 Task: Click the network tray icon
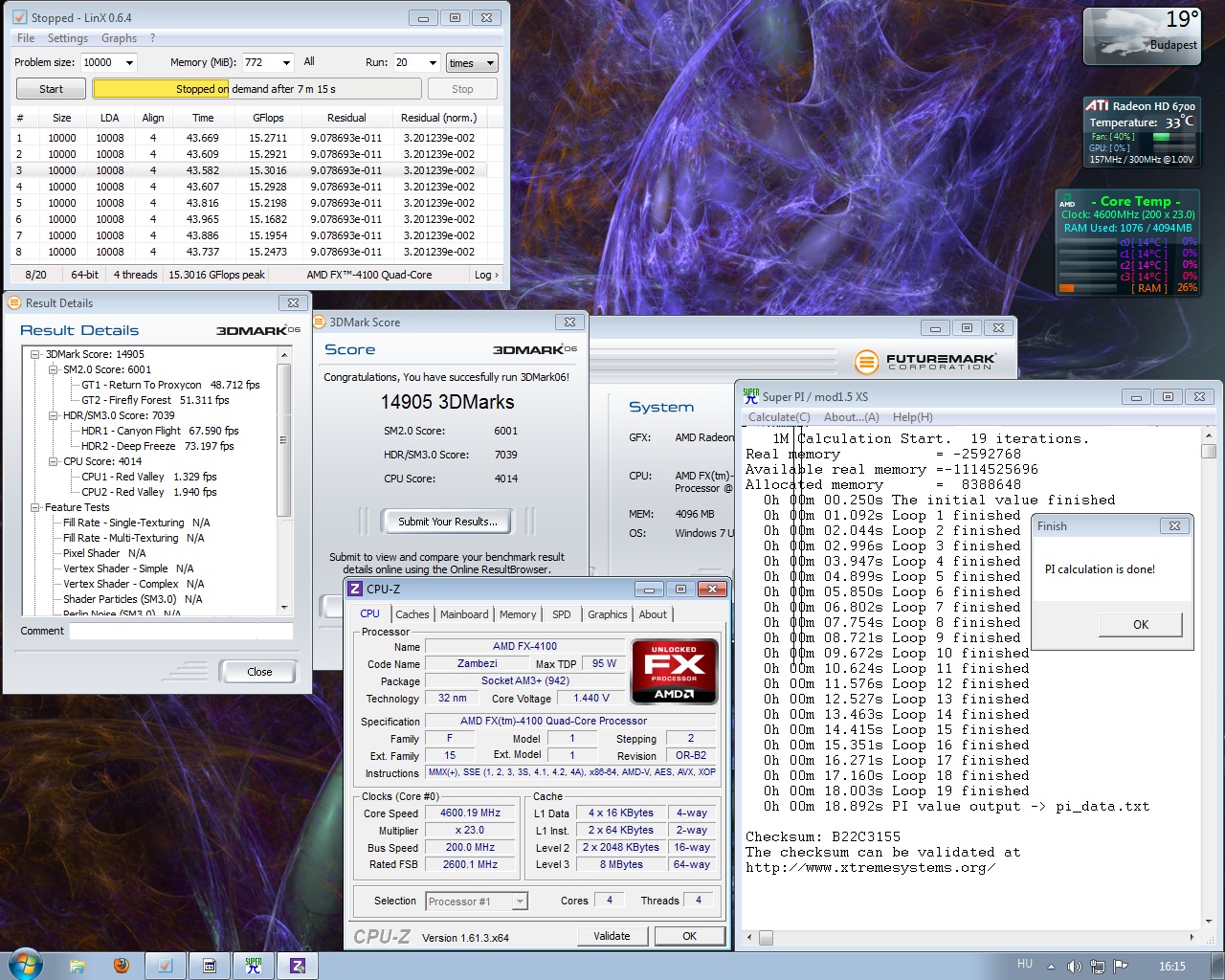coord(1098,967)
